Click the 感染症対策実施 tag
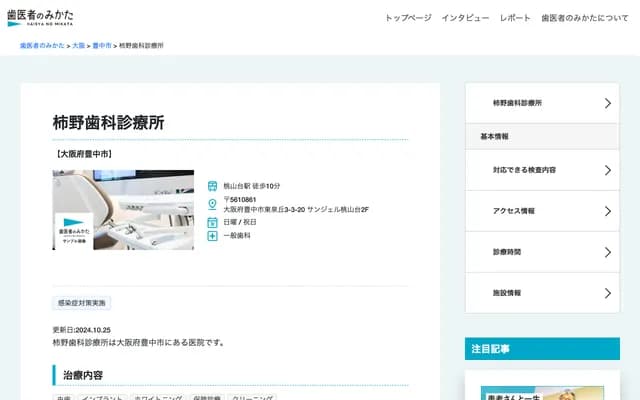The height and width of the screenshot is (400, 640). click(82, 303)
